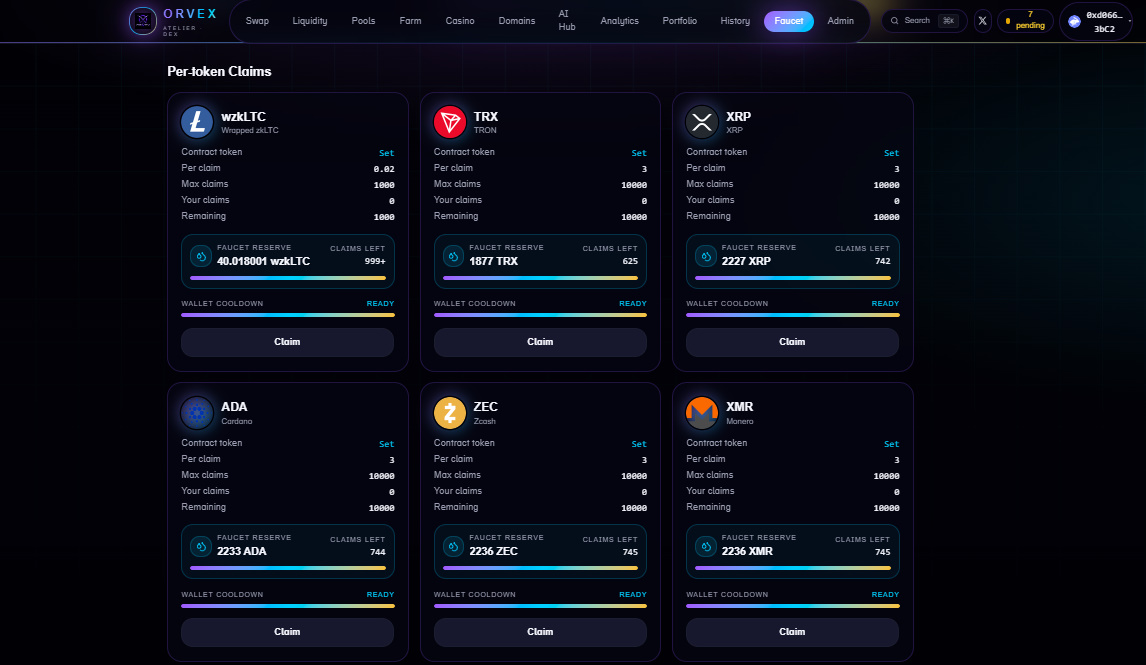Open the Liquidity tab

310,21
